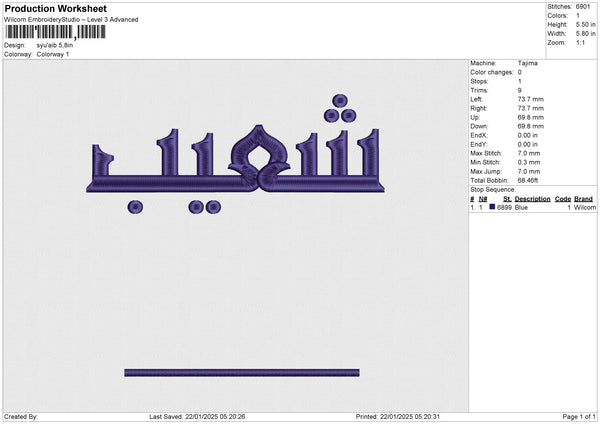This screenshot has width=600, height=424.
Task: Click the Stop Sequence heading
Action: point(493,190)
